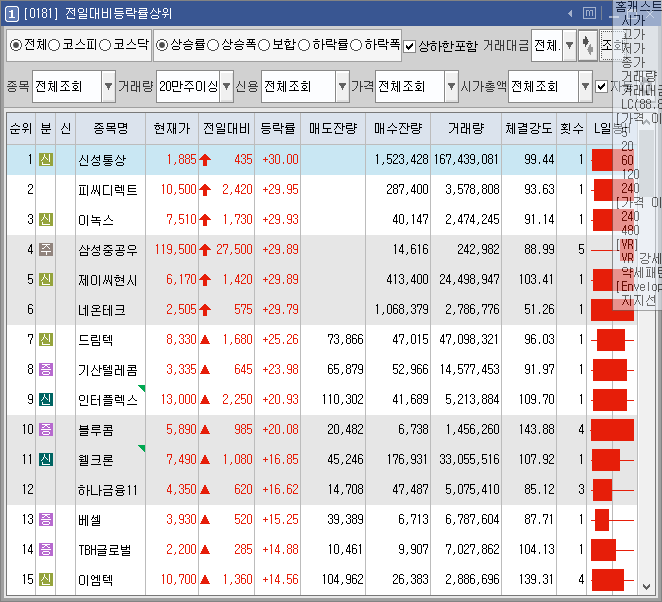Click the daily candle chart for 베셀
The width and height of the screenshot is (662, 602).
point(613,520)
